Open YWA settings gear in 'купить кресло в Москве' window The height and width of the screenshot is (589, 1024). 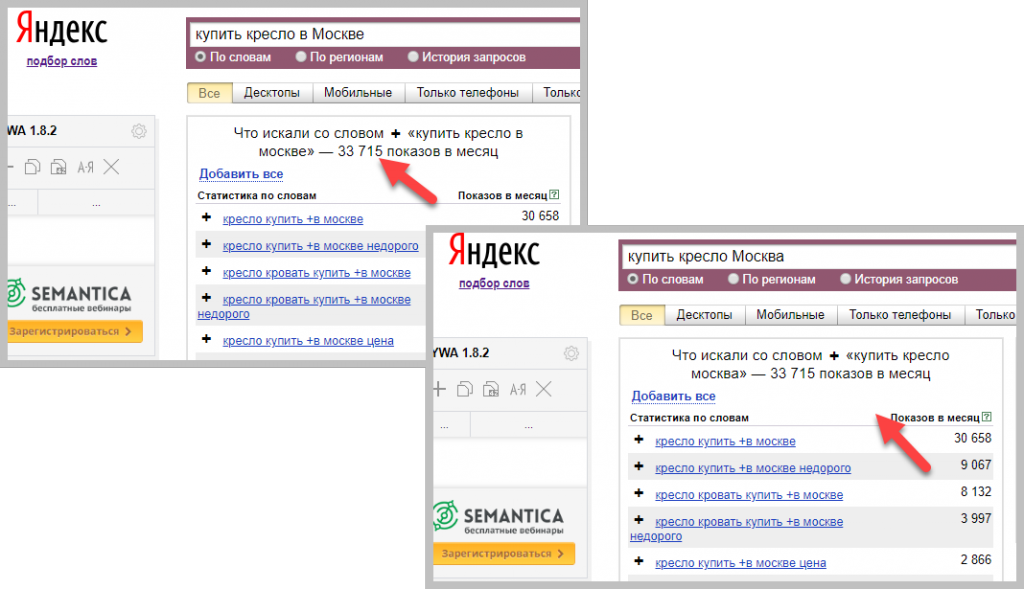point(138,131)
